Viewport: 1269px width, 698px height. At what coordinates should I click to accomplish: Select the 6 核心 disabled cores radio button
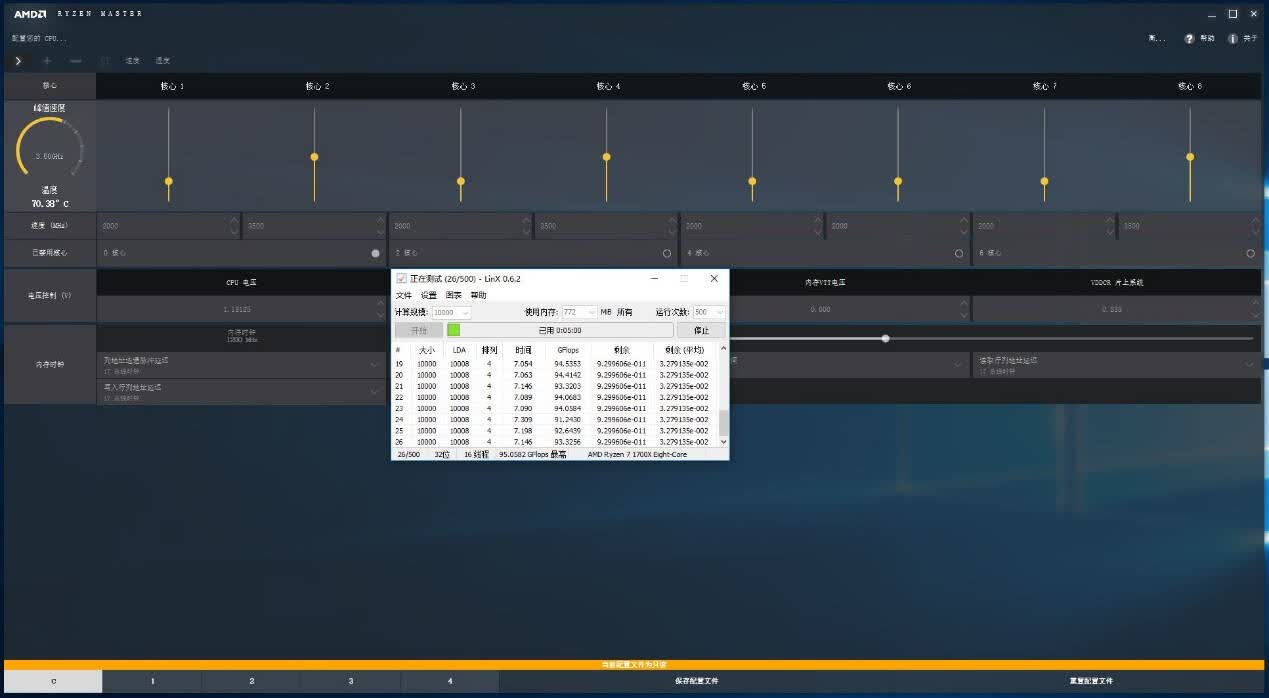pos(1250,253)
